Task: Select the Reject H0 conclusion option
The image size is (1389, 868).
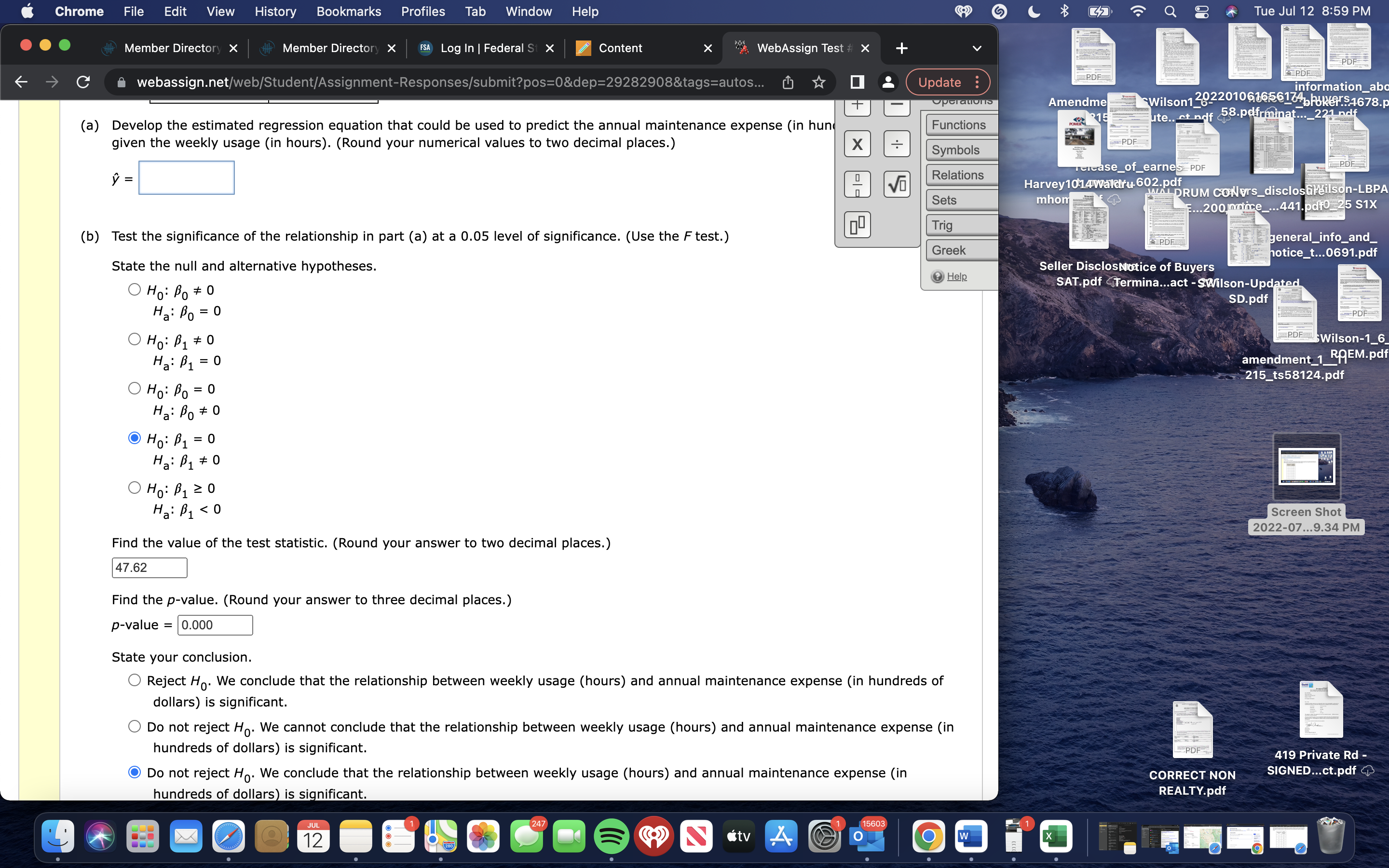Action: (x=134, y=680)
